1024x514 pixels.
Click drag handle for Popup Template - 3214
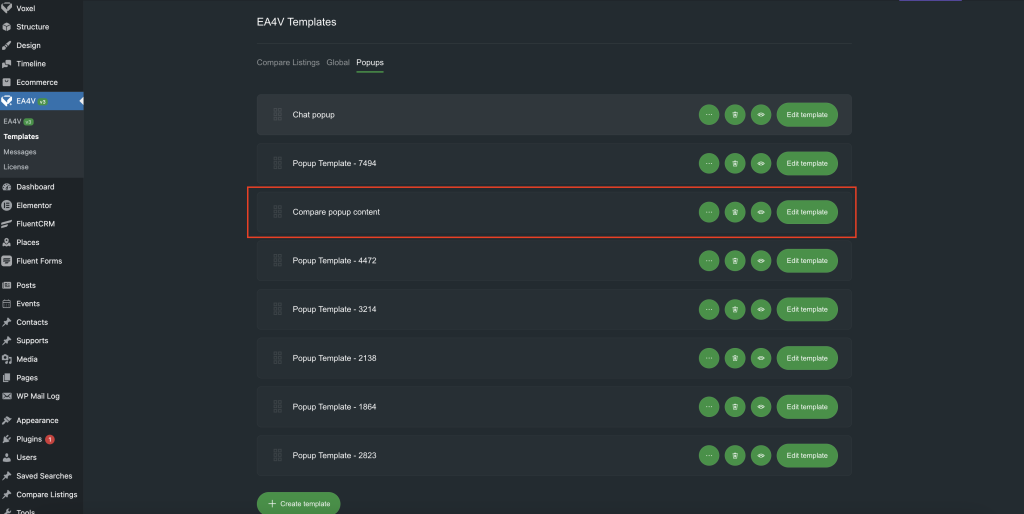click(x=277, y=309)
